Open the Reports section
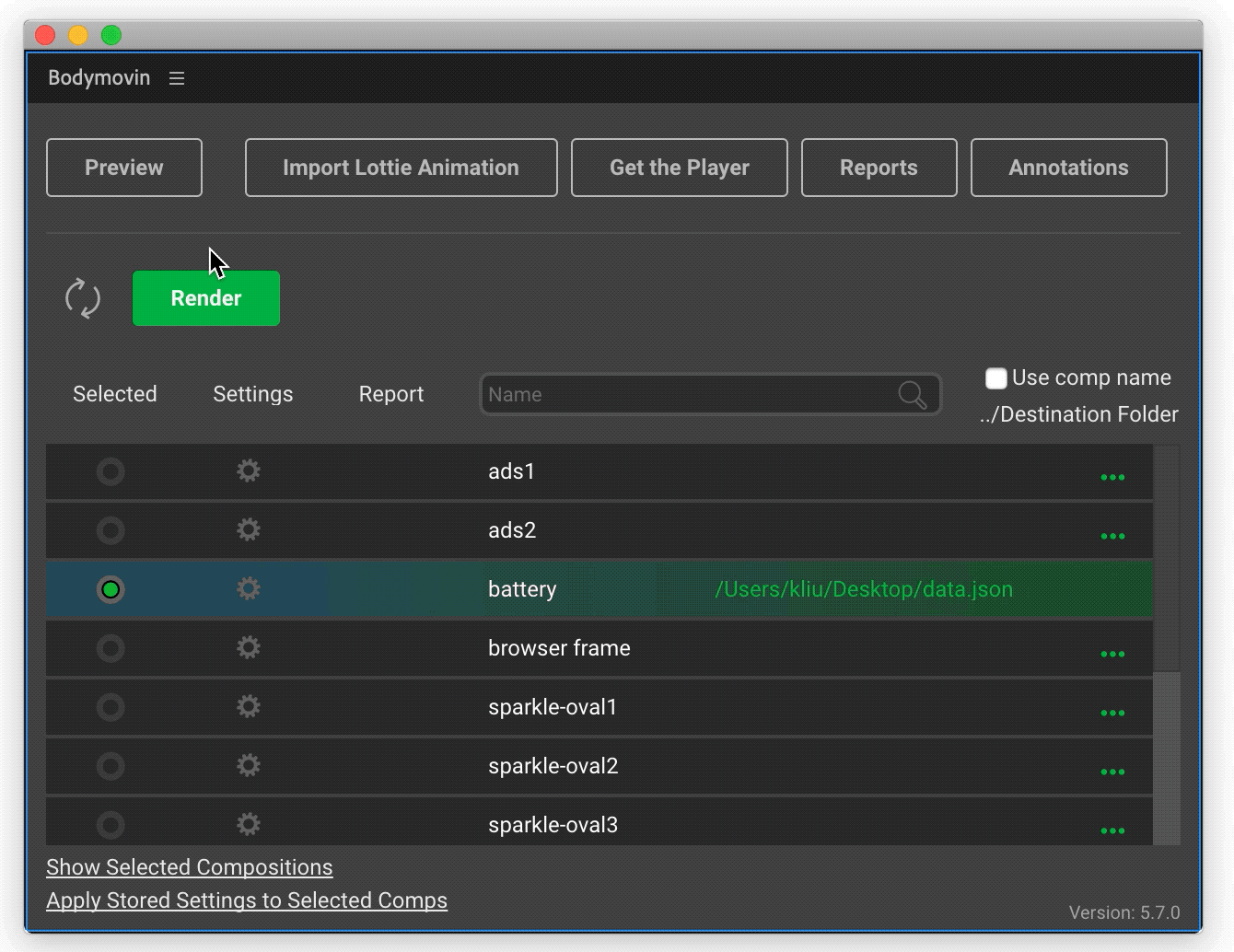Screen dimensions: 1234x952 (879, 168)
